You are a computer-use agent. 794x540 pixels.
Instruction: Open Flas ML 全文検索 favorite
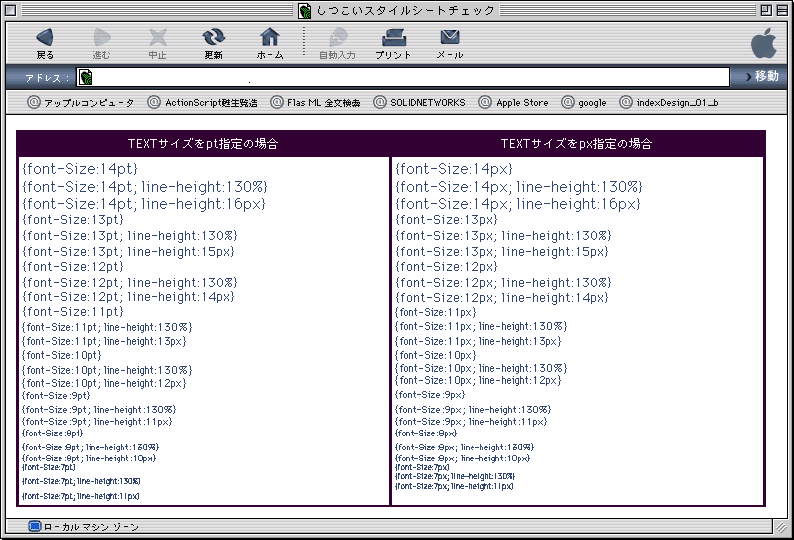pos(315,102)
